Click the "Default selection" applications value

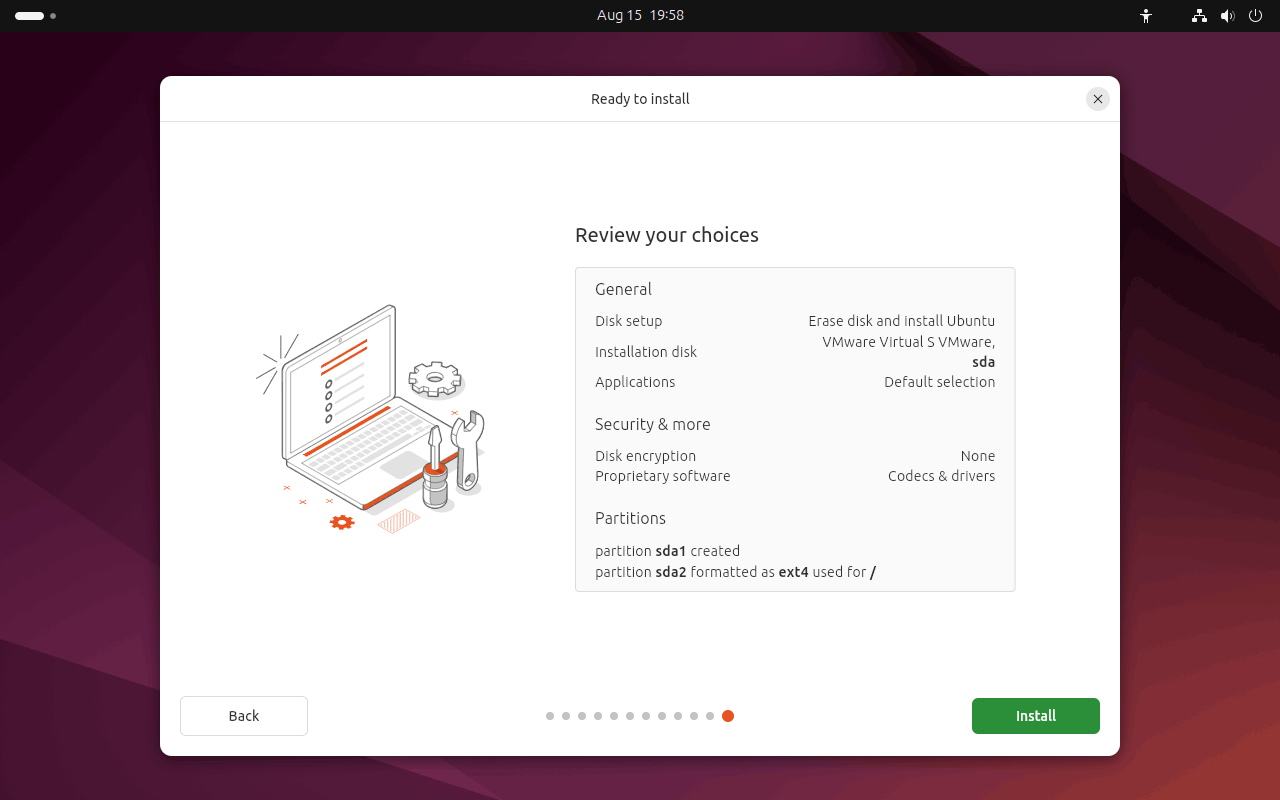tap(939, 382)
